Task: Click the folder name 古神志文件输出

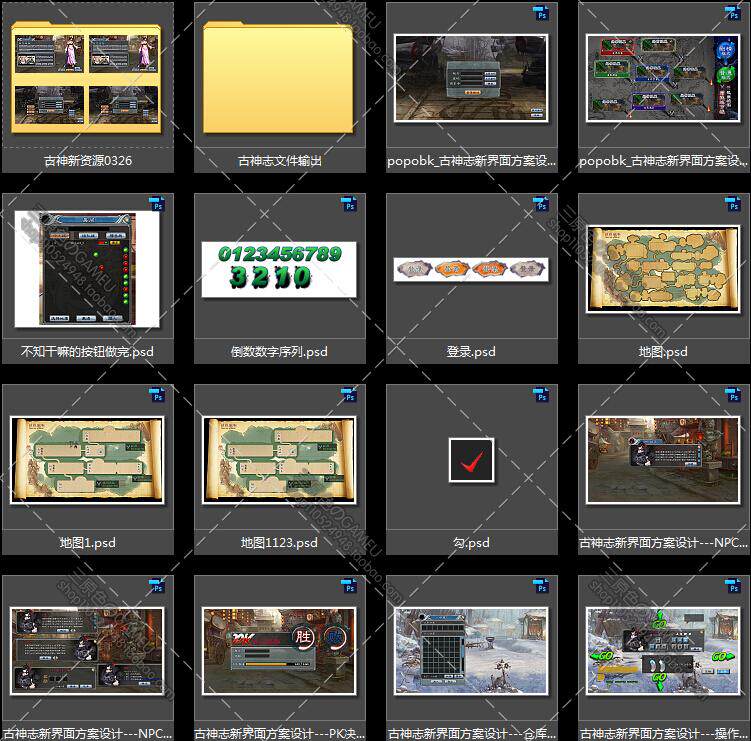Action: click(x=280, y=160)
